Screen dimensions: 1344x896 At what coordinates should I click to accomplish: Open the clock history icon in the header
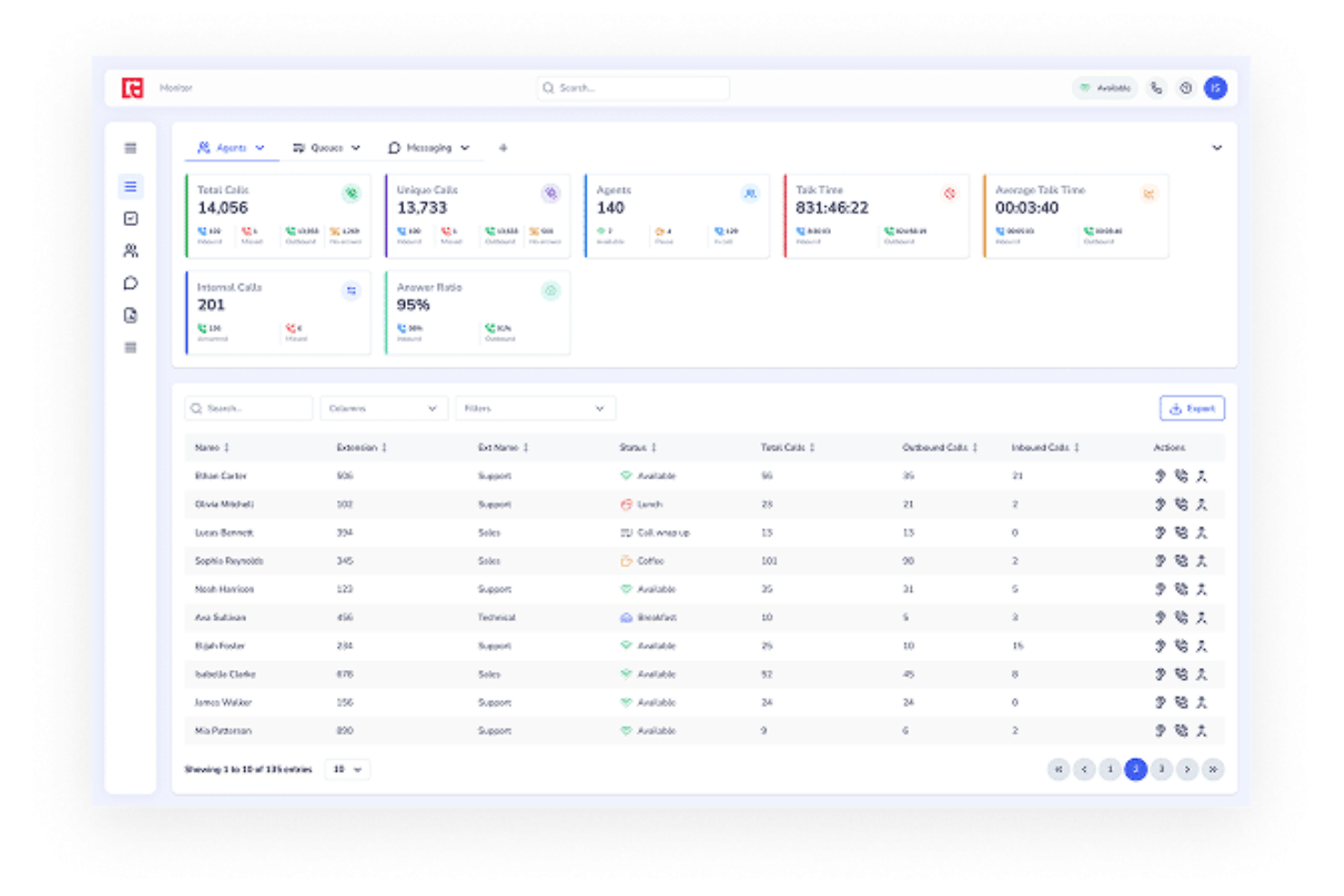[1185, 88]
